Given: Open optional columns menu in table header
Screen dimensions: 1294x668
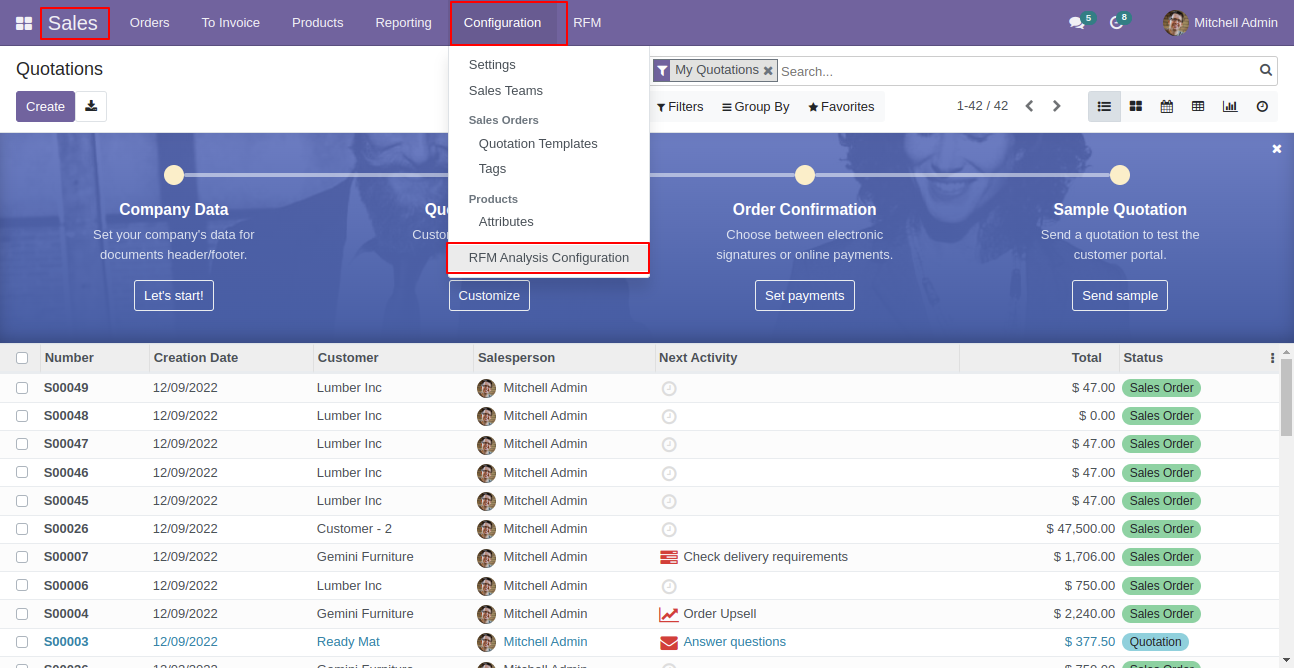Looking at the screenshot, I should [x=1272, y=358].
